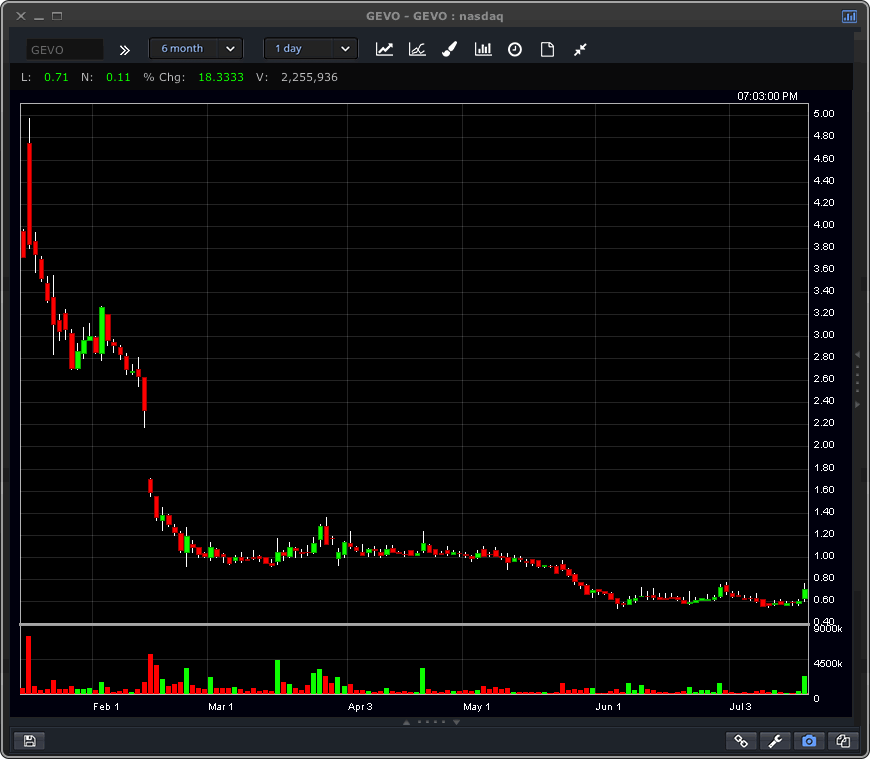Click the double chevron next to symbol box
870x759 pixels.
pyautogui.click(x=125, y=49)
